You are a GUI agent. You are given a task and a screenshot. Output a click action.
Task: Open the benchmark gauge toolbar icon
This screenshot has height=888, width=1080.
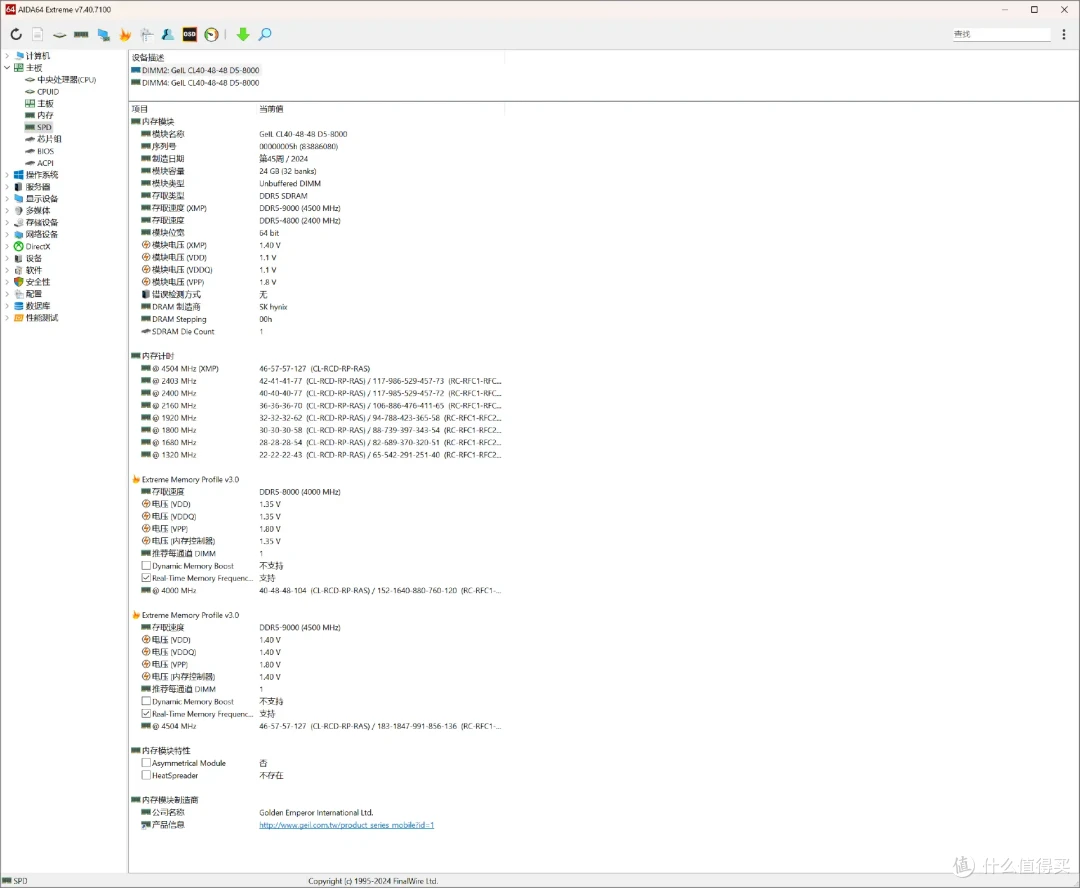click(211, 34)
